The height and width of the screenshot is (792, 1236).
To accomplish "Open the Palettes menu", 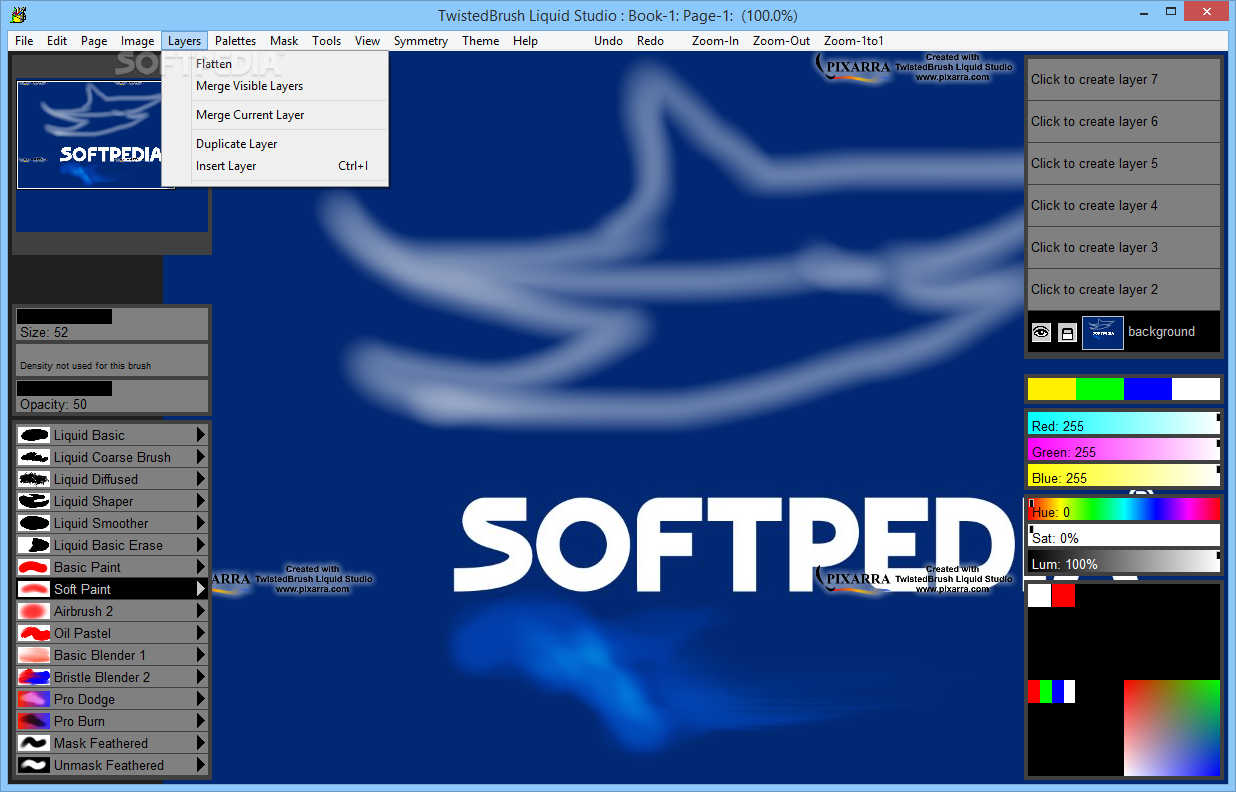I will click(x=235, y=41).
